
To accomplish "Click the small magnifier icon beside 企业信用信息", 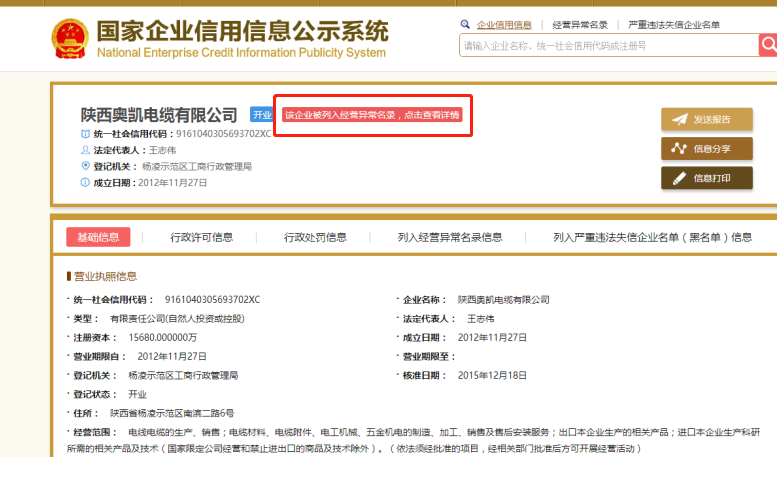I will click(x=465, y=24).
